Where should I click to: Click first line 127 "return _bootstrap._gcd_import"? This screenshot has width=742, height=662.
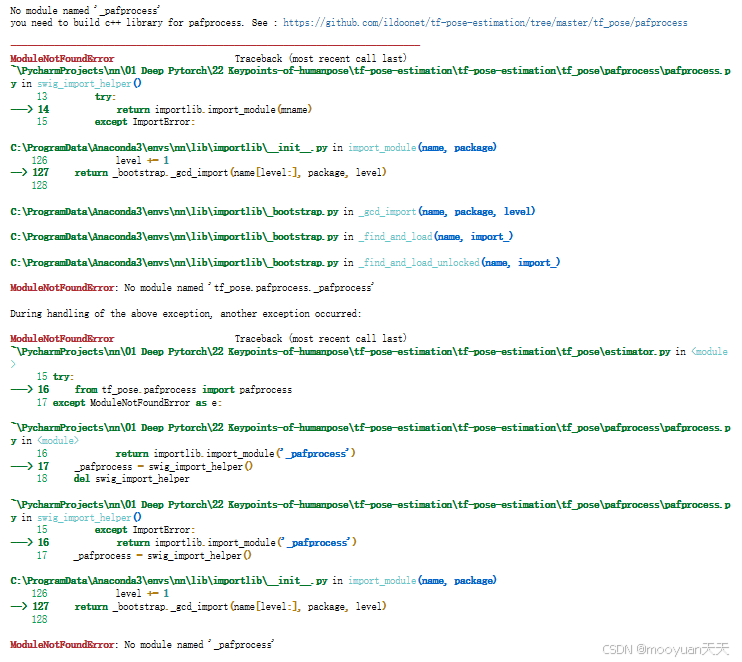coord(230,173)
